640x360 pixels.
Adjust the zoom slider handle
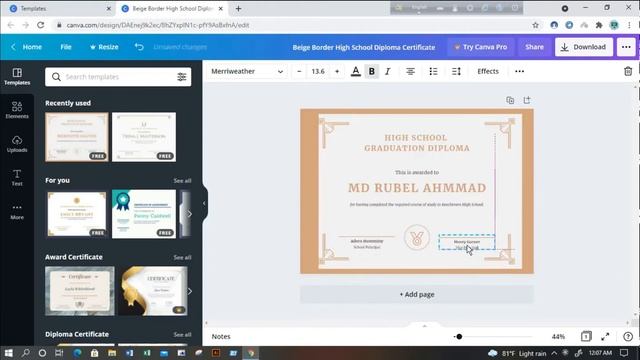click(459, 336)
